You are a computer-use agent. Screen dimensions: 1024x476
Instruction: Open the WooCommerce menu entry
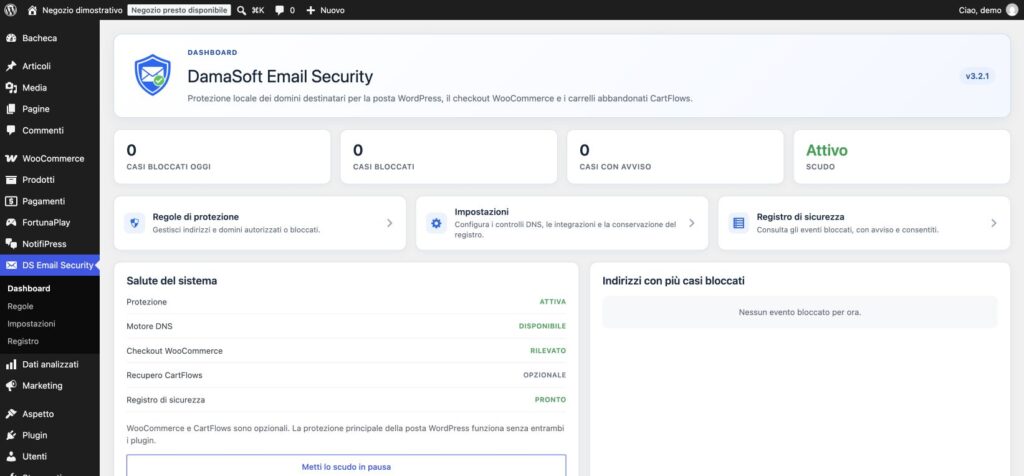[50, 158]
